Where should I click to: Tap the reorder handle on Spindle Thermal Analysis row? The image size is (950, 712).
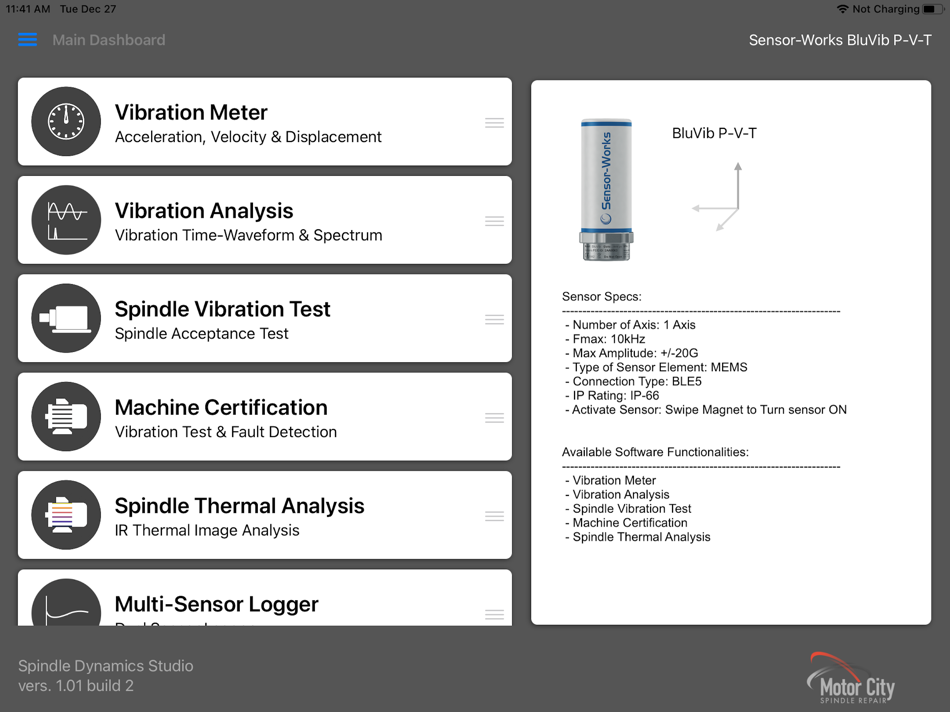click(x=494, y=516)
